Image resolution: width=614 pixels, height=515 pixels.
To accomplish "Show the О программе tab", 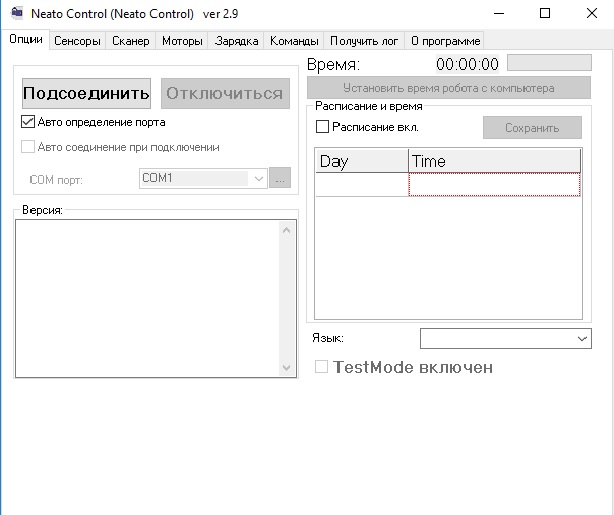I will 445,41.
